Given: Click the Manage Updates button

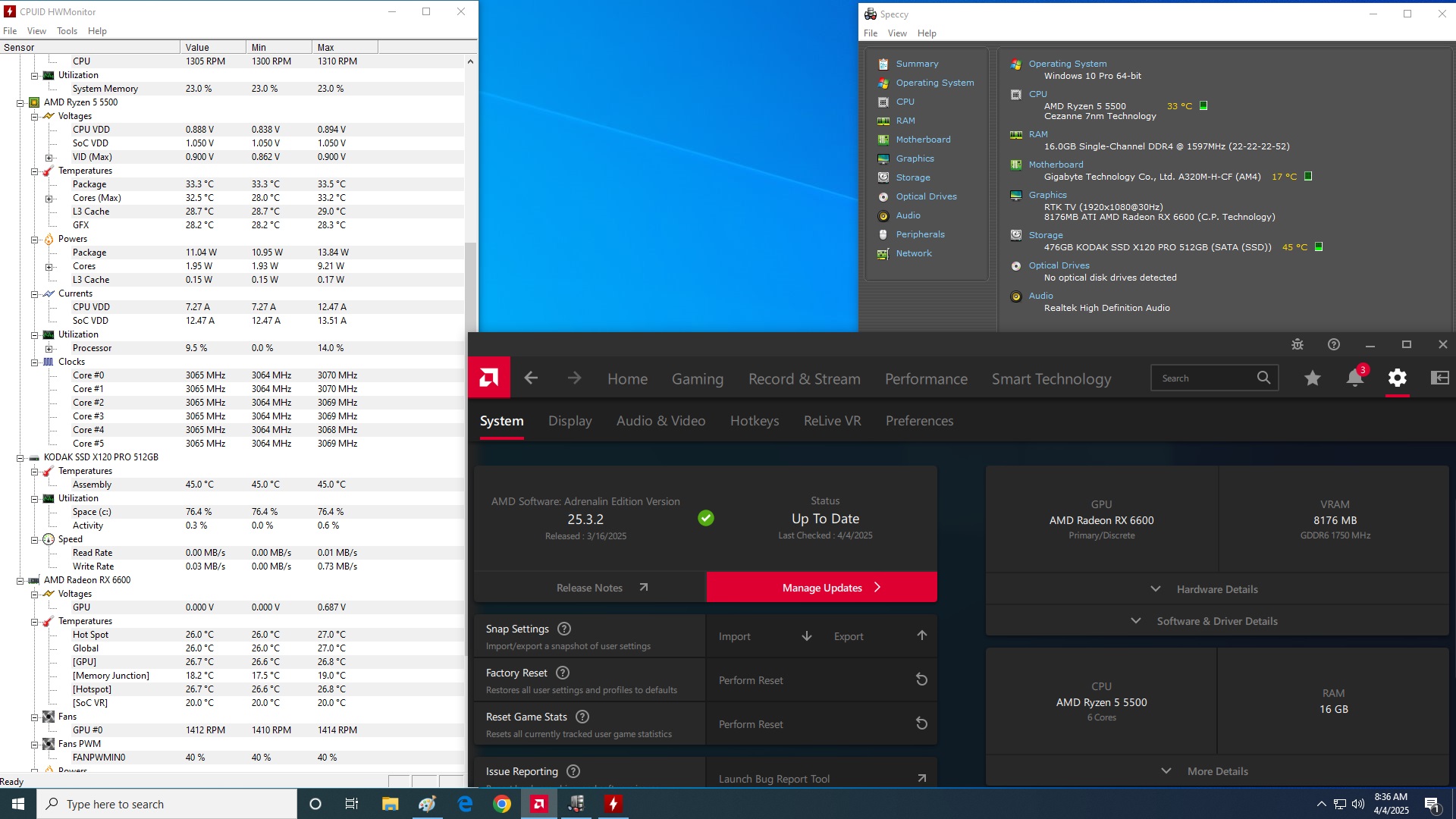Looking at the screenshot, I should [x=822, y=588].
